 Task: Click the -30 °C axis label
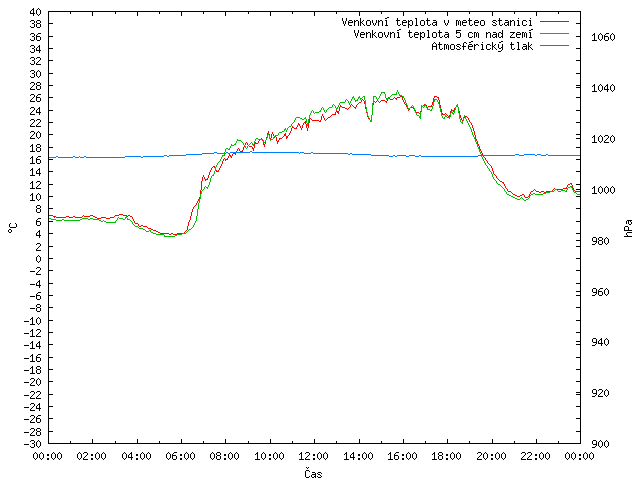(33, 444)
